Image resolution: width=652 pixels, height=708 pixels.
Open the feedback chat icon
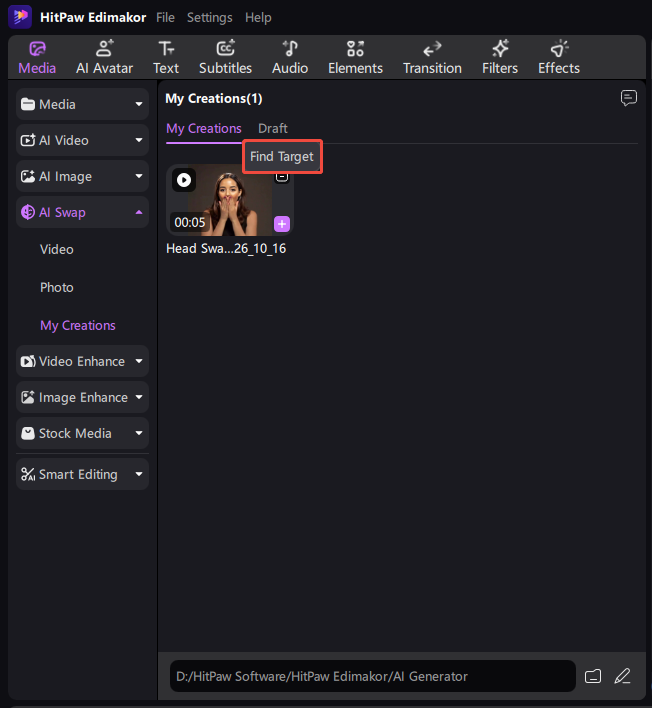click(629, 98)
